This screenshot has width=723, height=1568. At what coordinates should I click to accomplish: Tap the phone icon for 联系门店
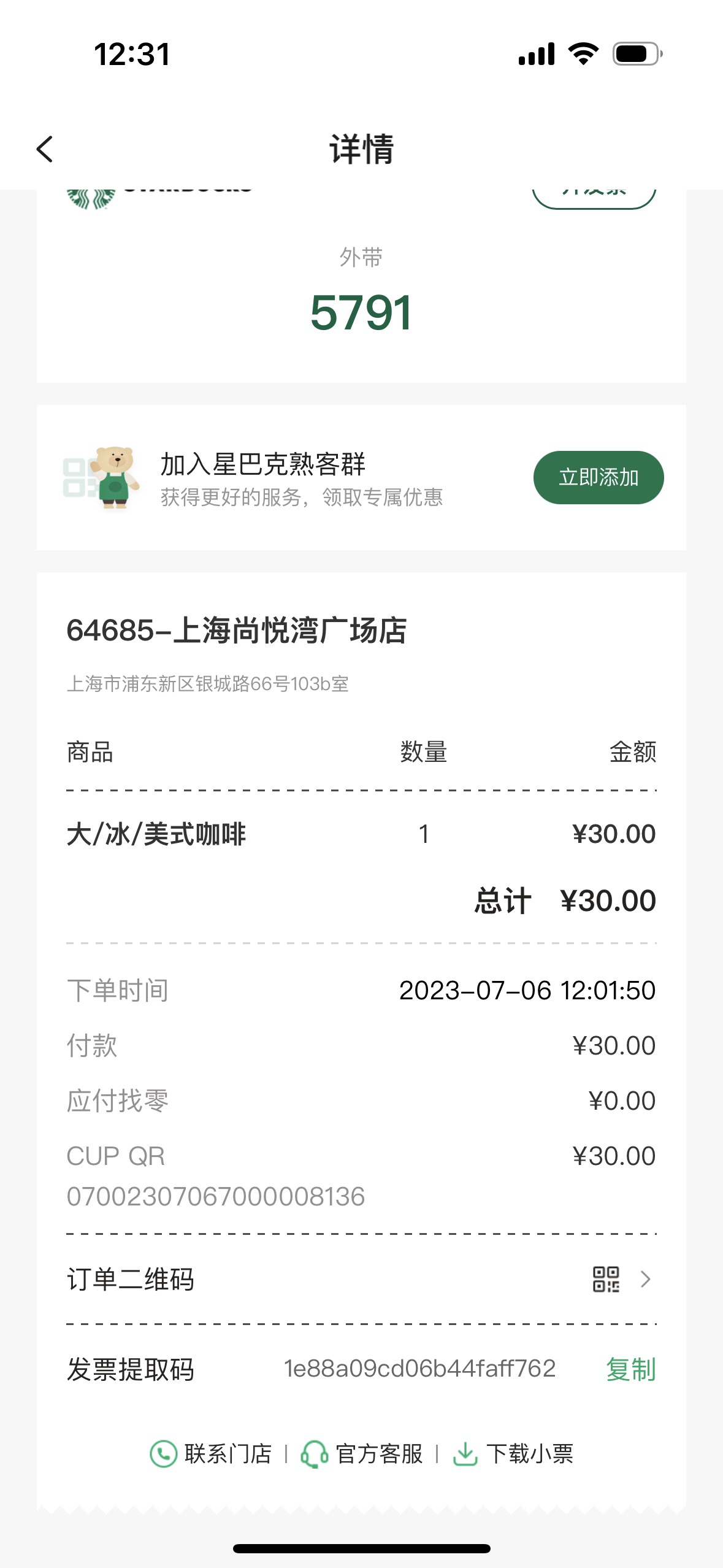click(x=163, y=1454)
